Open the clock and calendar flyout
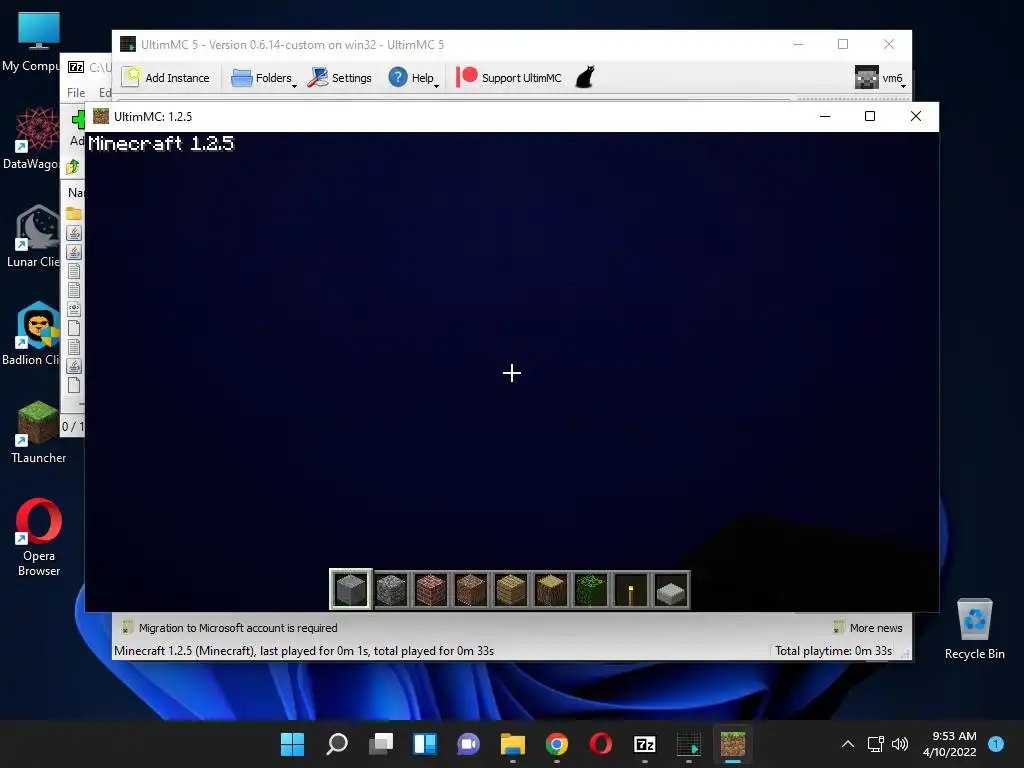The height and width of the screenshot is (768, 1024). (950, 744)
